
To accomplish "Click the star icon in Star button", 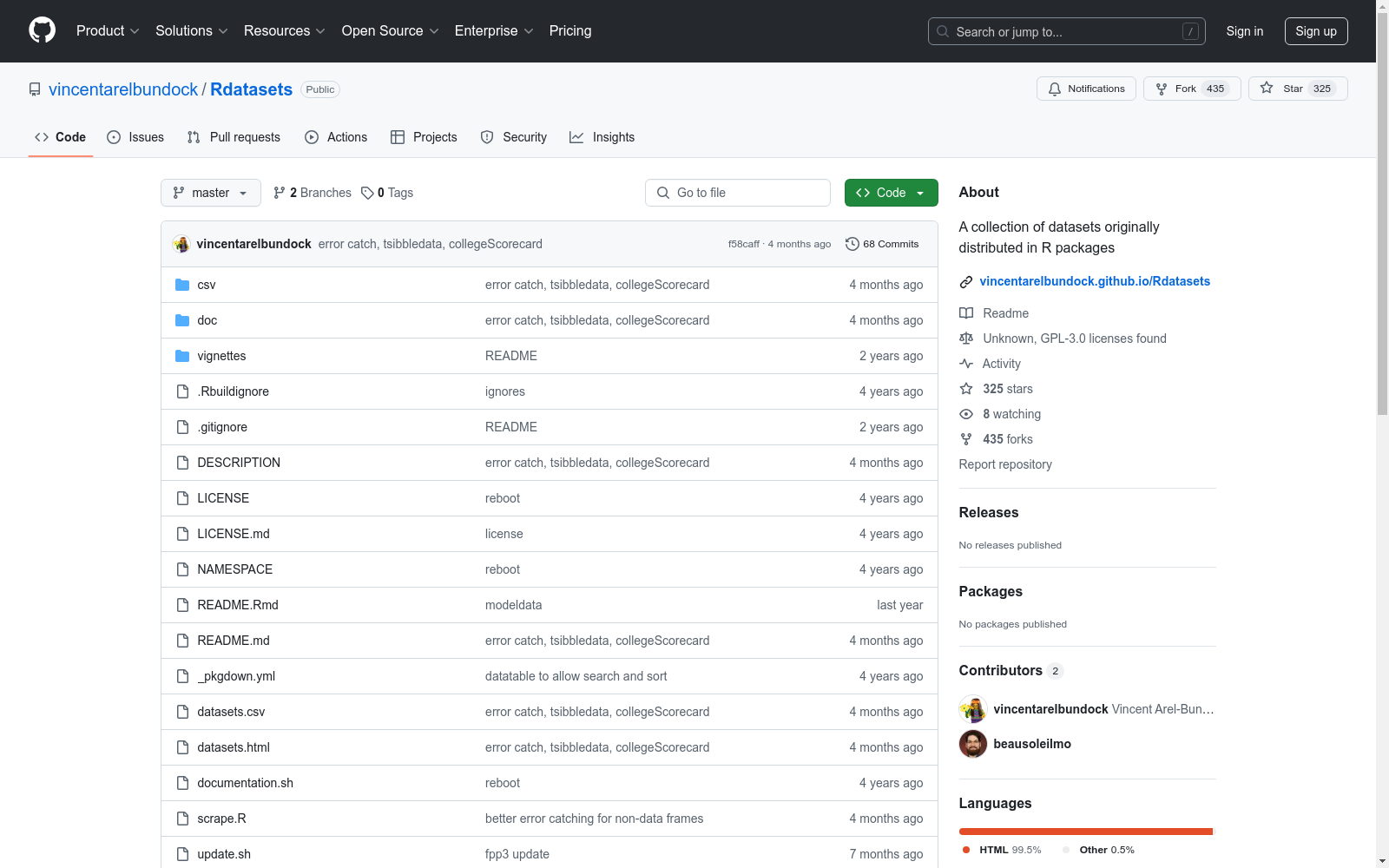I will pos(1267,89).
